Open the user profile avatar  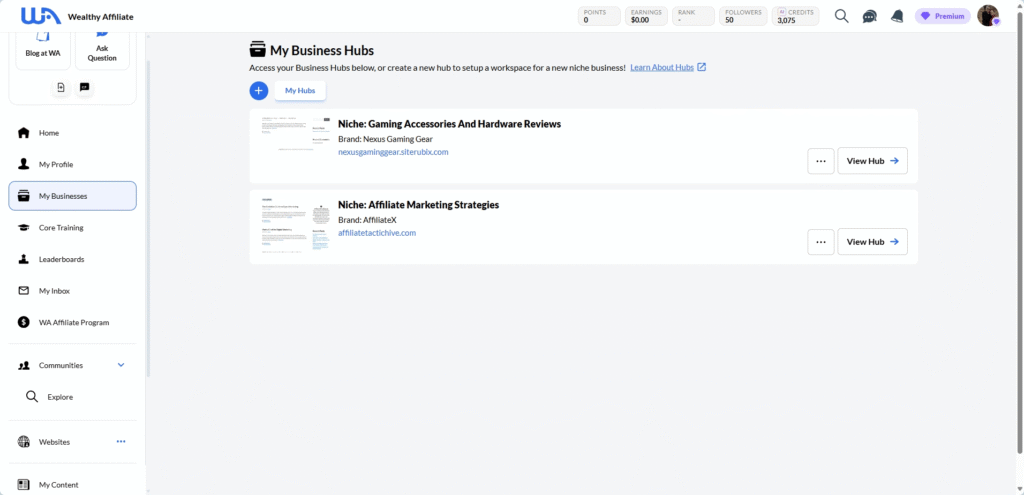pyautogui.click(x=988, y=16)
